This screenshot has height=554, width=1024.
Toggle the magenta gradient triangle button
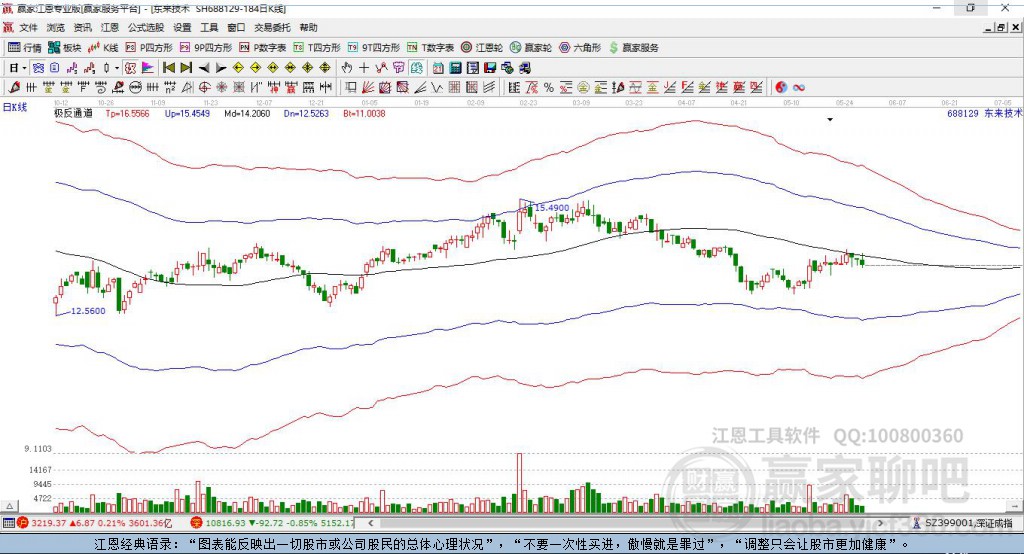[x=148, y=68]
